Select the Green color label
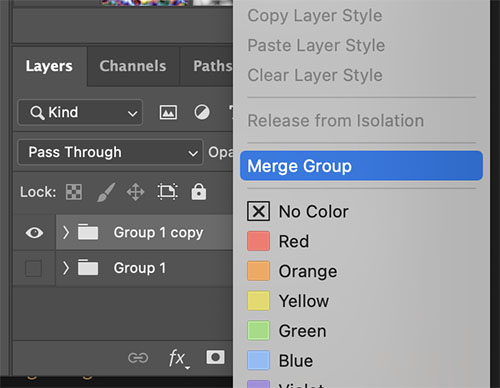This screenshot has height=388, width=500. point(287,331)
